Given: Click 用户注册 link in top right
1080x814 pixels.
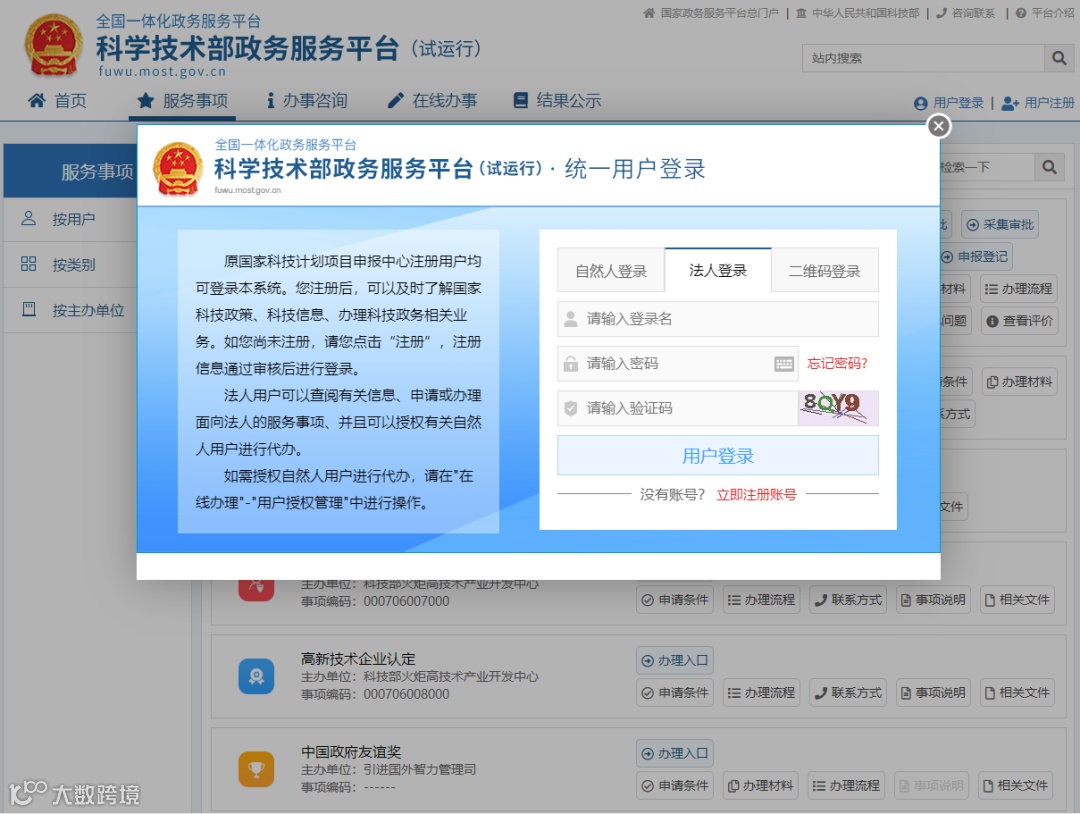Looking at the screenshot, I should (x=1037, y=103).
